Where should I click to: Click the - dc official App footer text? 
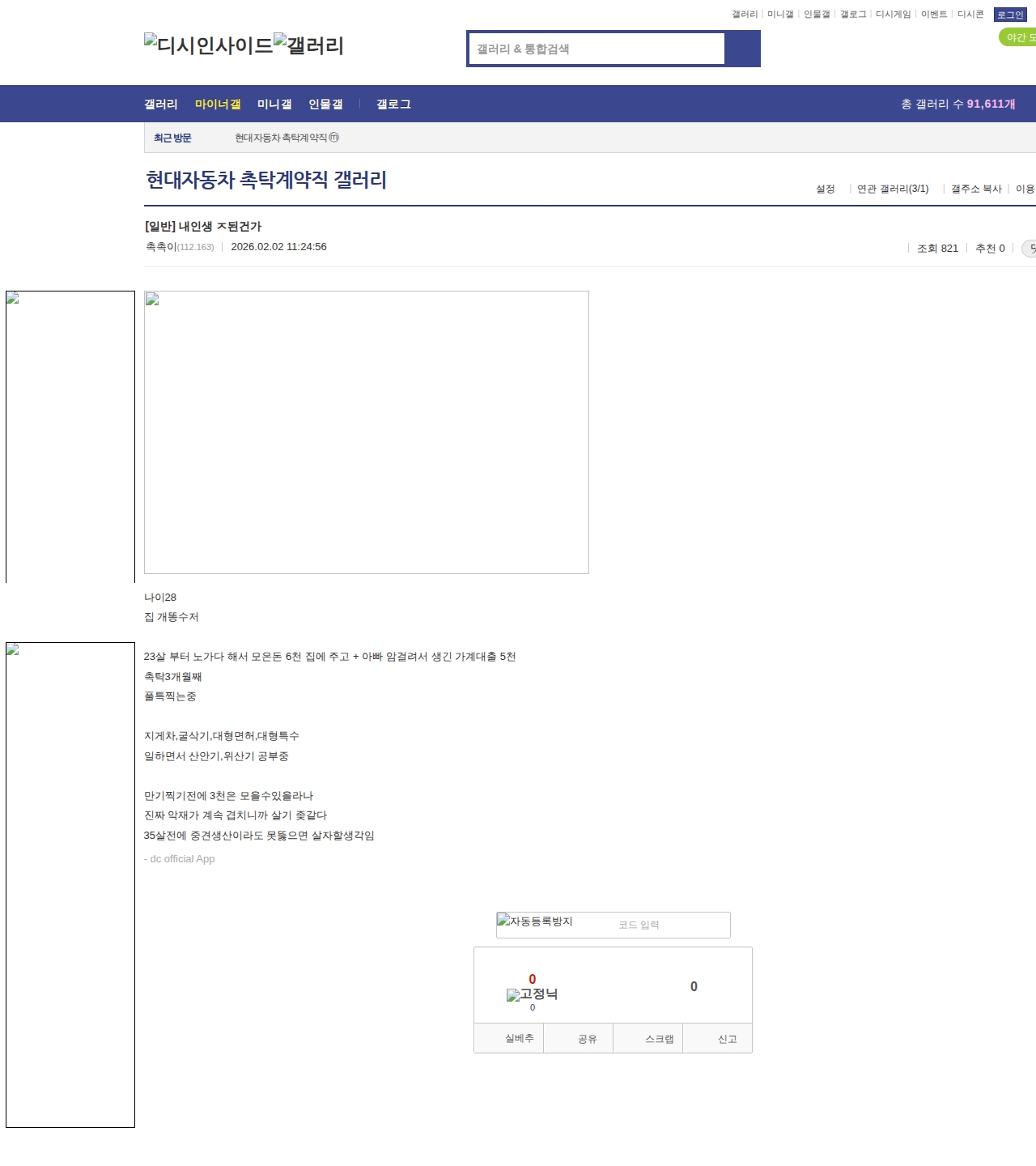(180, 859)
